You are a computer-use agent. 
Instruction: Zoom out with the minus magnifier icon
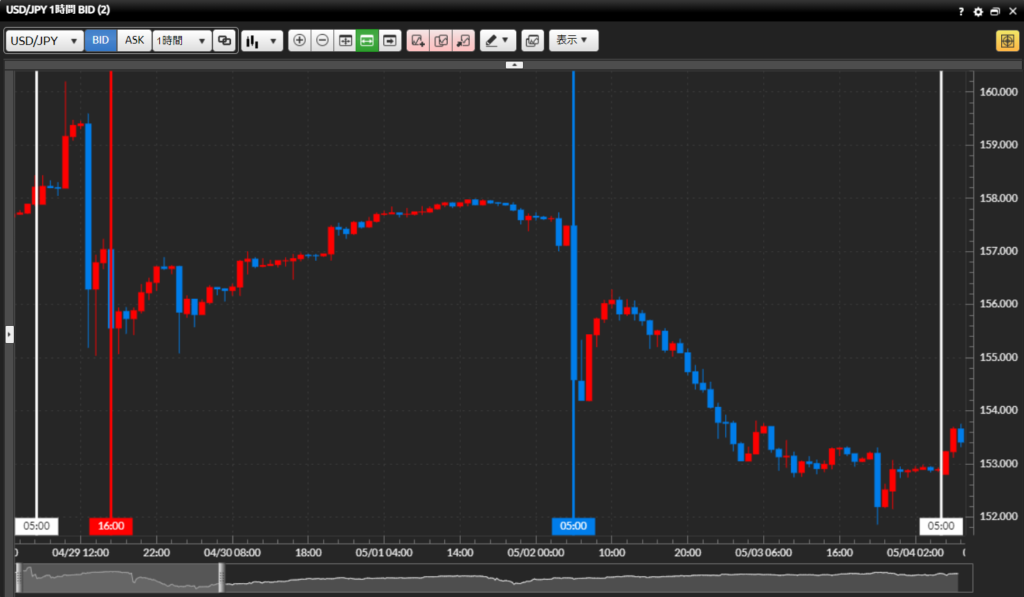pos(322,41)
